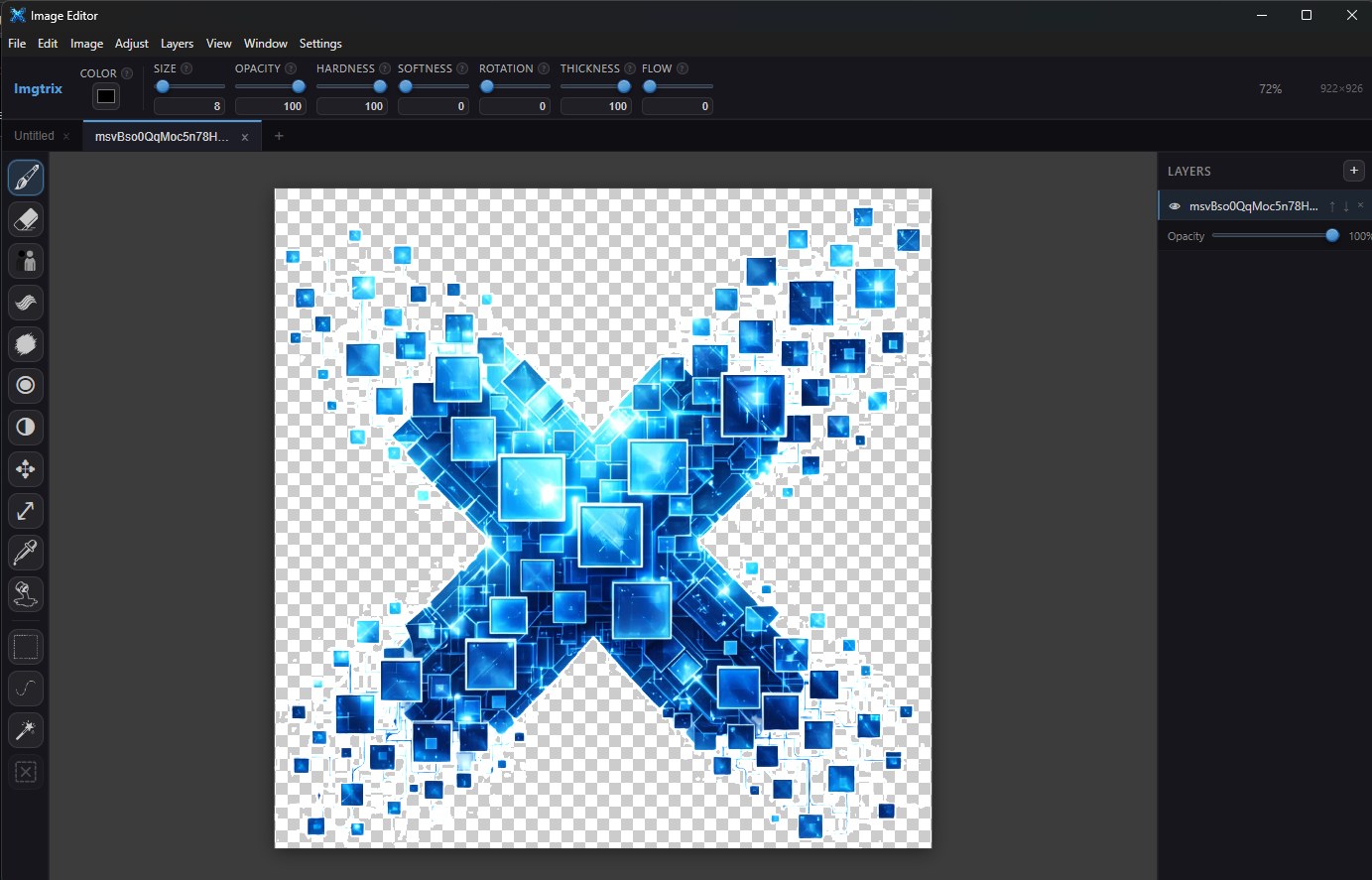The image size is (1372, 880).
Task: Click the SIZE slider handle
Action: pyautogui.click(x=163, y=86)
